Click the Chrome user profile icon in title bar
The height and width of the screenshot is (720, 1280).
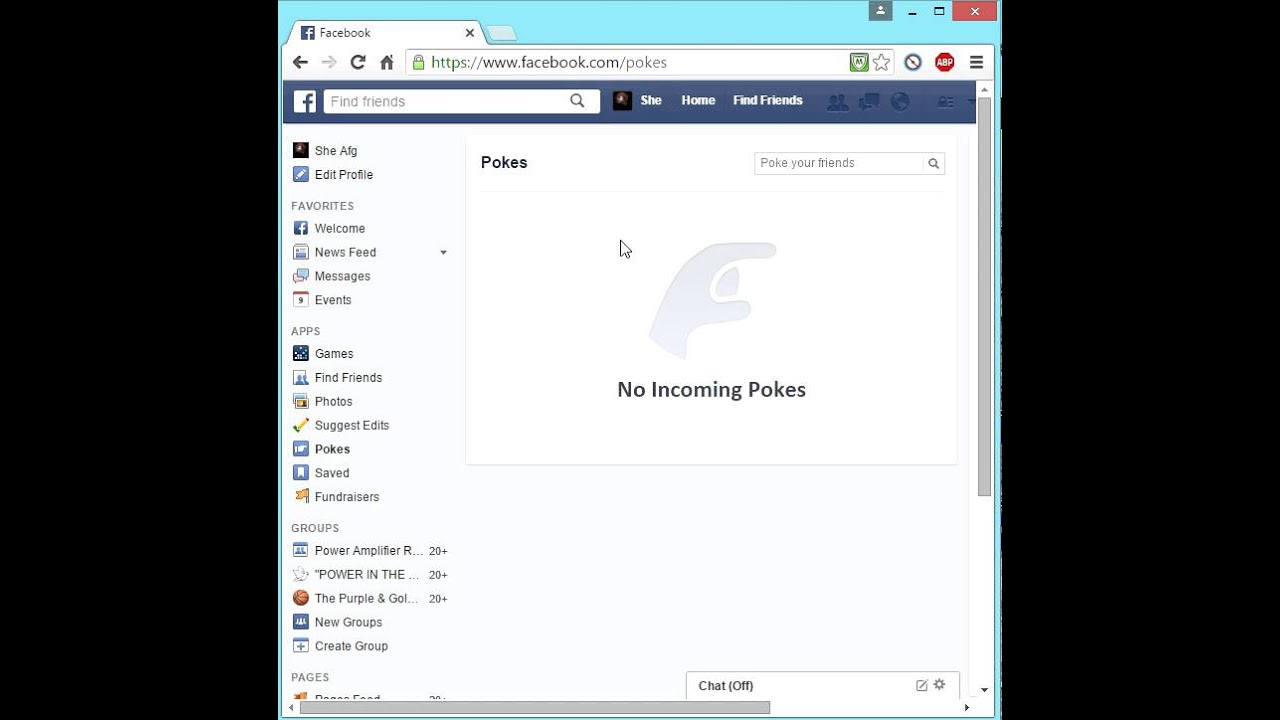tap(880, 11)
